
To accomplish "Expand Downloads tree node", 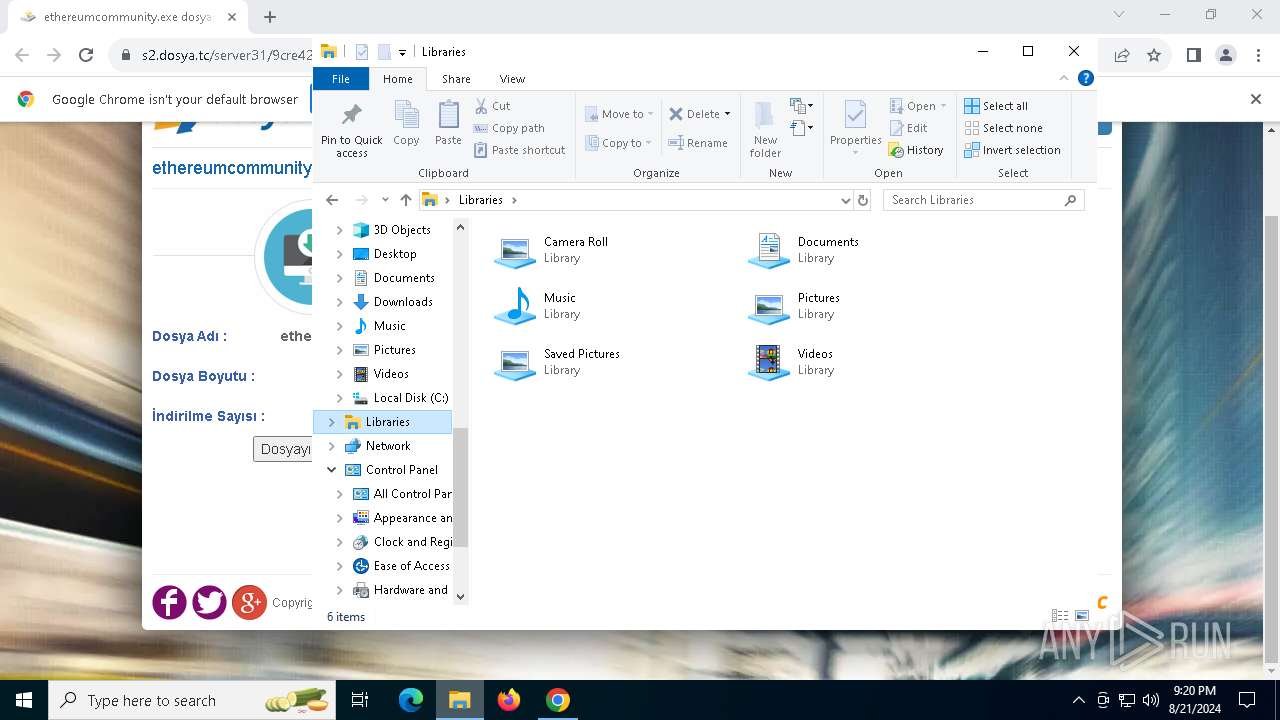I will click(x=339, y=302).
